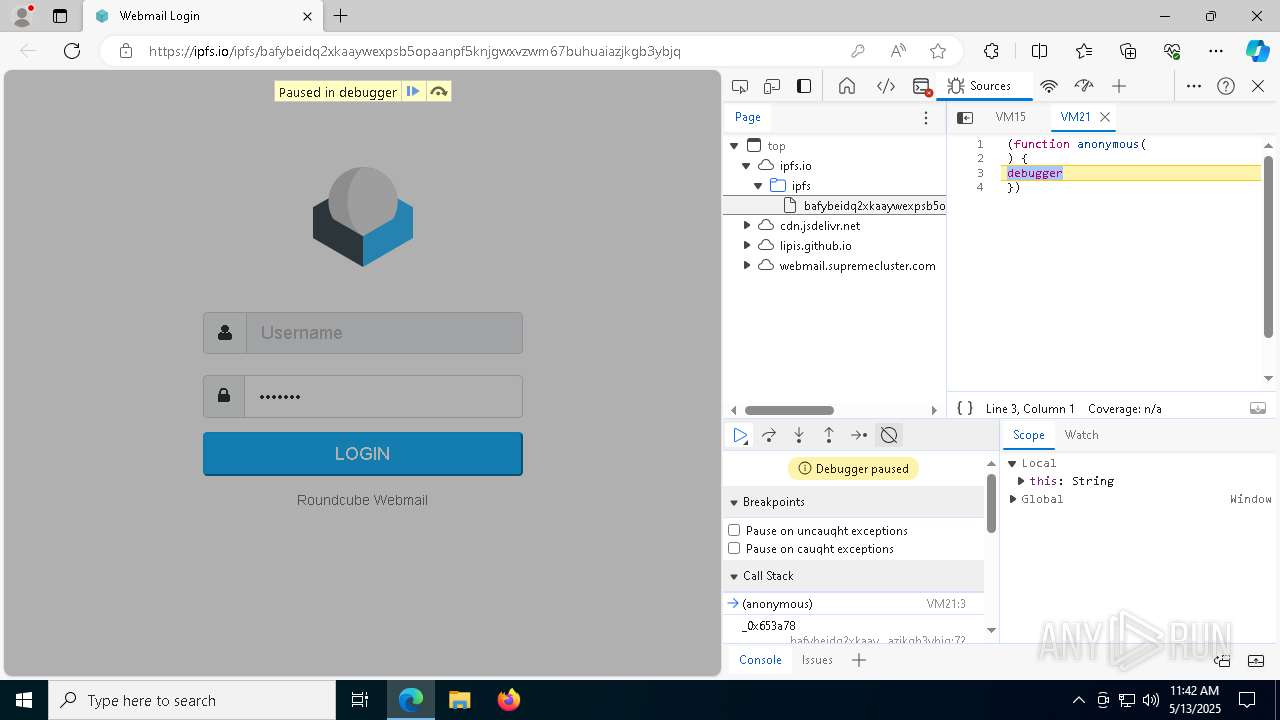
Task: Switch to VM15 file tab
Action: coord(1011,117)
